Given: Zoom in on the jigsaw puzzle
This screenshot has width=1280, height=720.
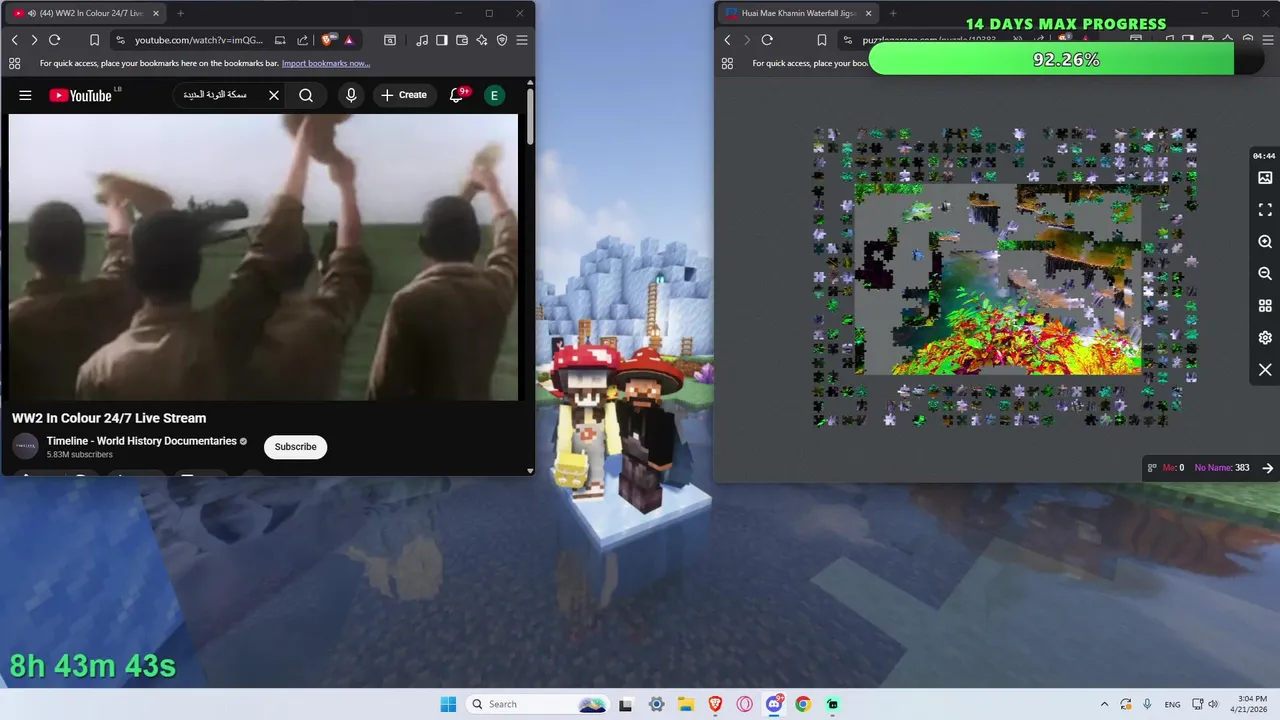Looking at the screenshot, I should (x=1265, y=242).
